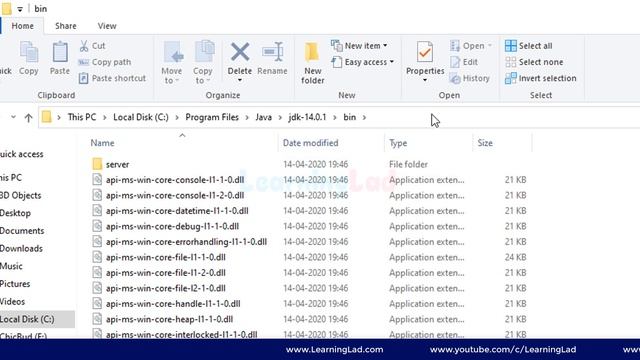The width and height of the screenshot is (640, 360).
Task: Open the Properties checkmark icon
Action: [x=424, y=52]
